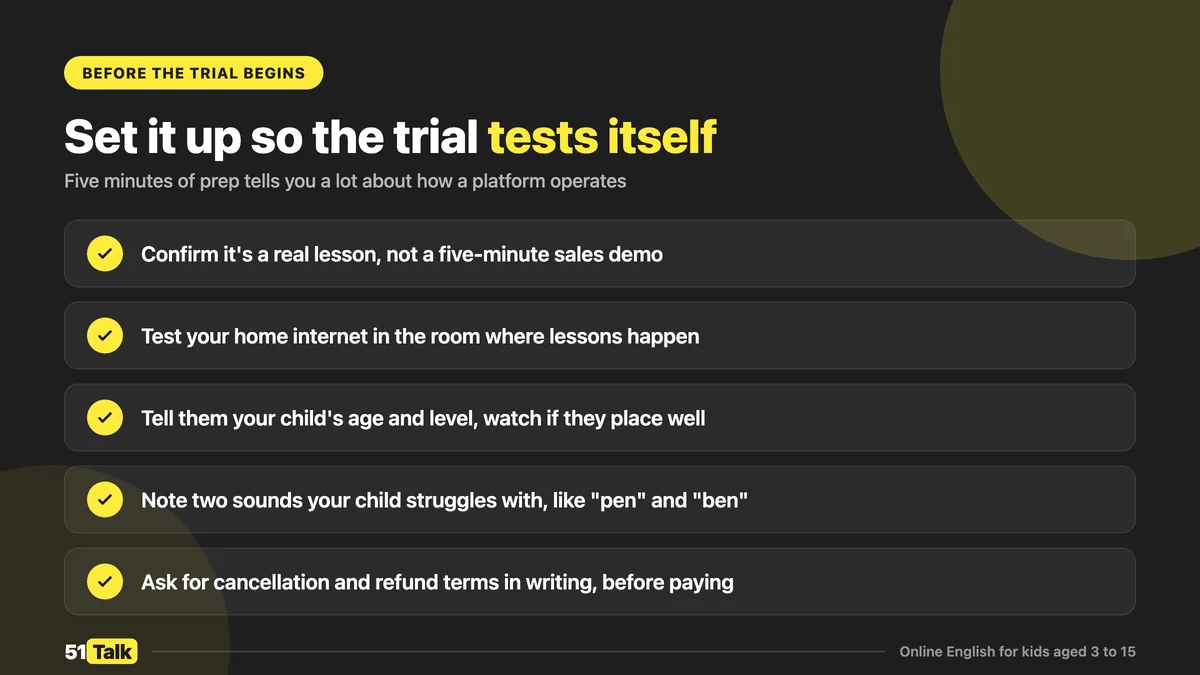Click the yellow Talk badge in logo
Screen dimensions: 1200x675
tap(113, 652)
